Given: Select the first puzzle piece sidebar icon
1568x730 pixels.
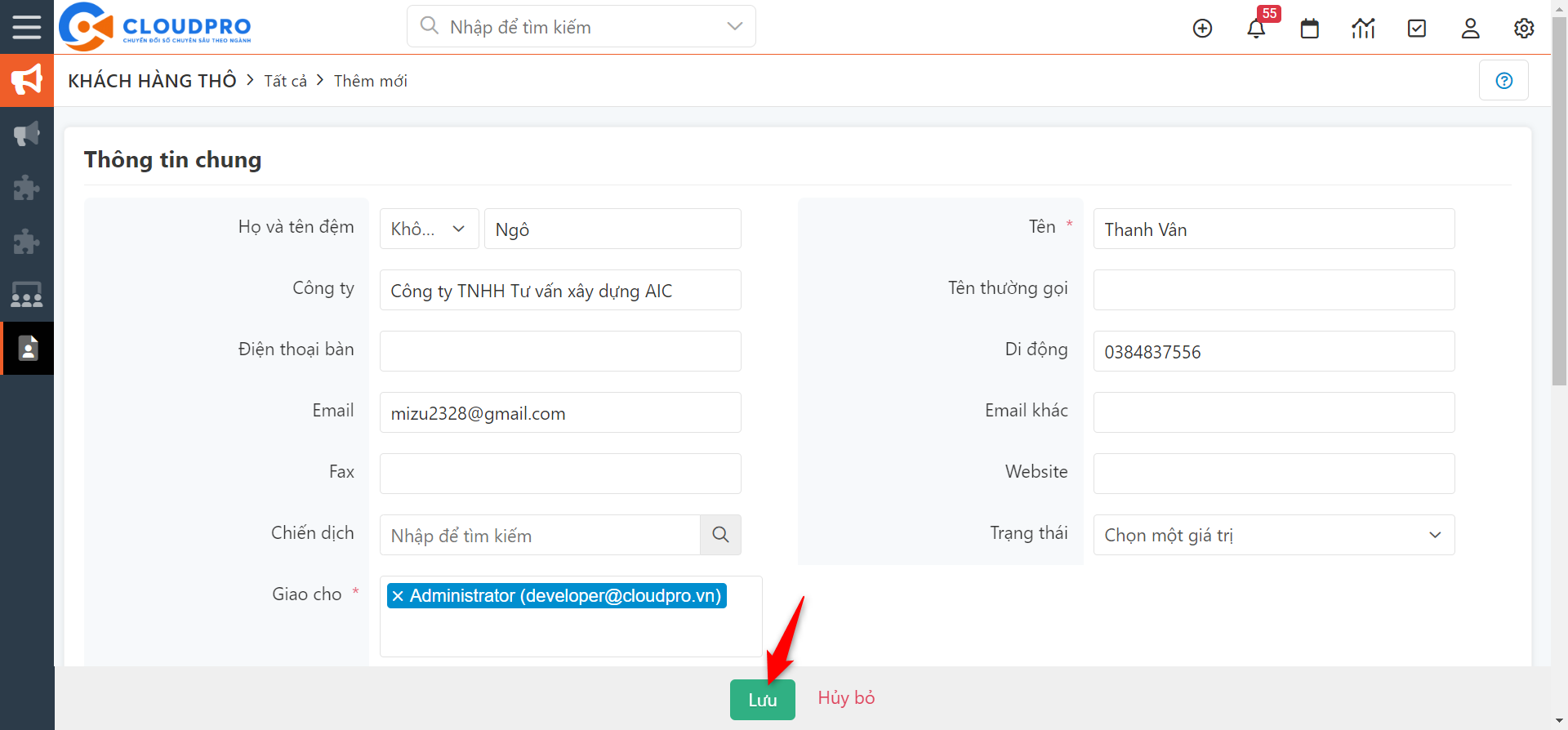Looking at the screenshot, I should pyautogui.click(x=27, y=188).
